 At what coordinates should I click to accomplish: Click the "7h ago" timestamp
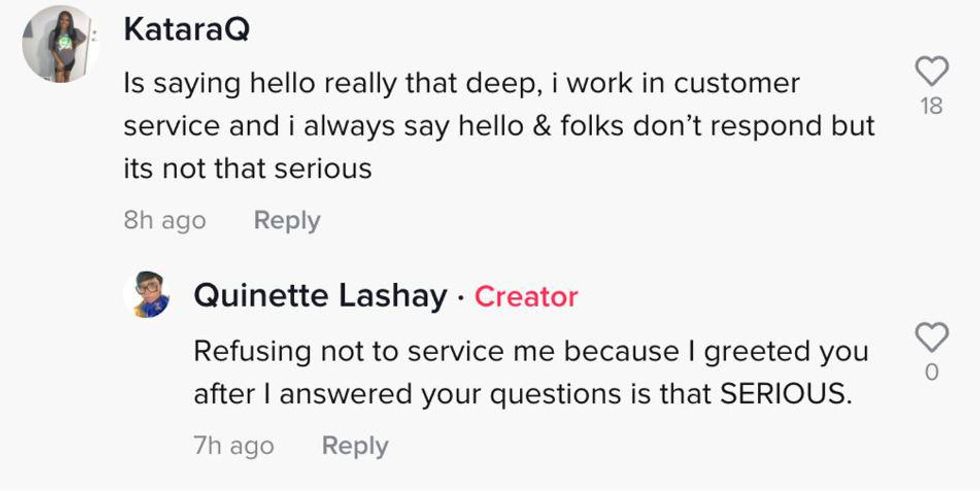(233, 445)
